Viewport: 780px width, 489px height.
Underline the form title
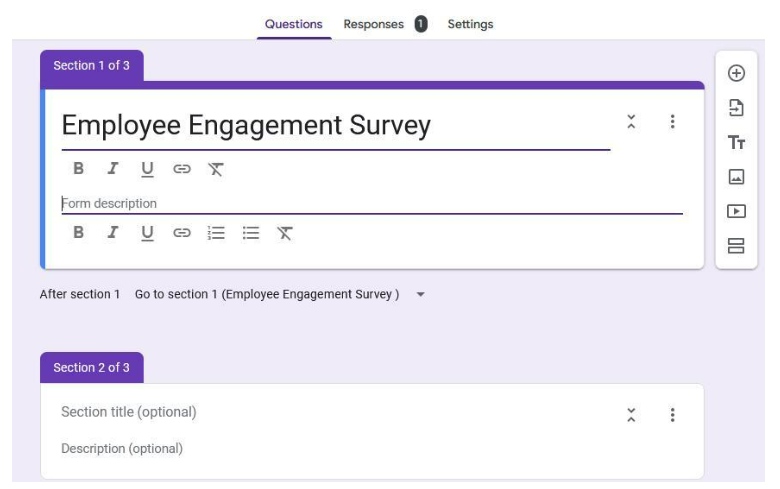[147, 170]
